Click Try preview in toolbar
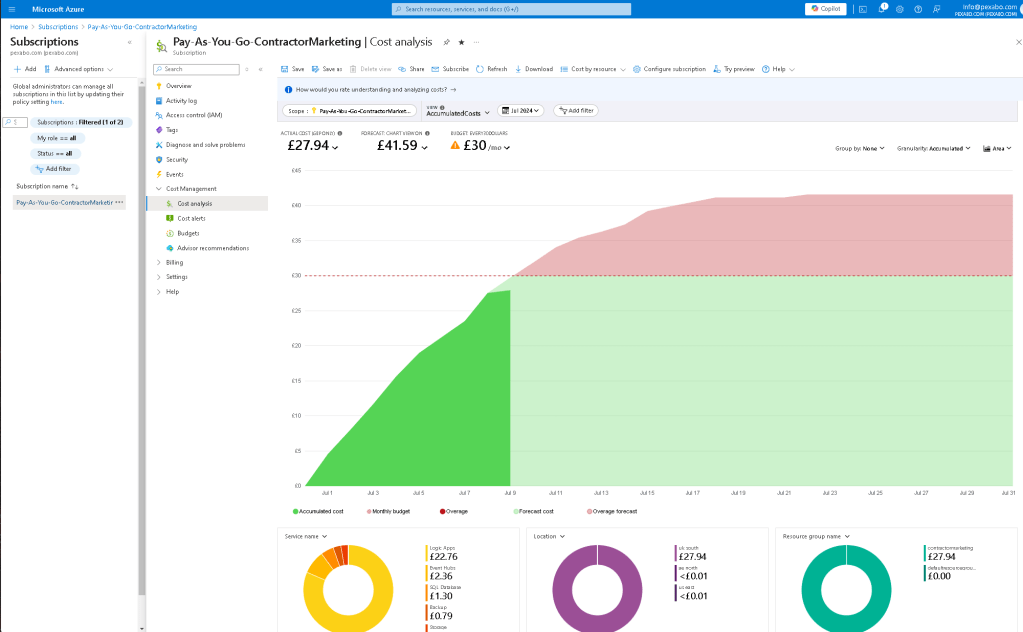Image resolution: width=1023 pixels, height=632 pixels. [x=734, y=69]
